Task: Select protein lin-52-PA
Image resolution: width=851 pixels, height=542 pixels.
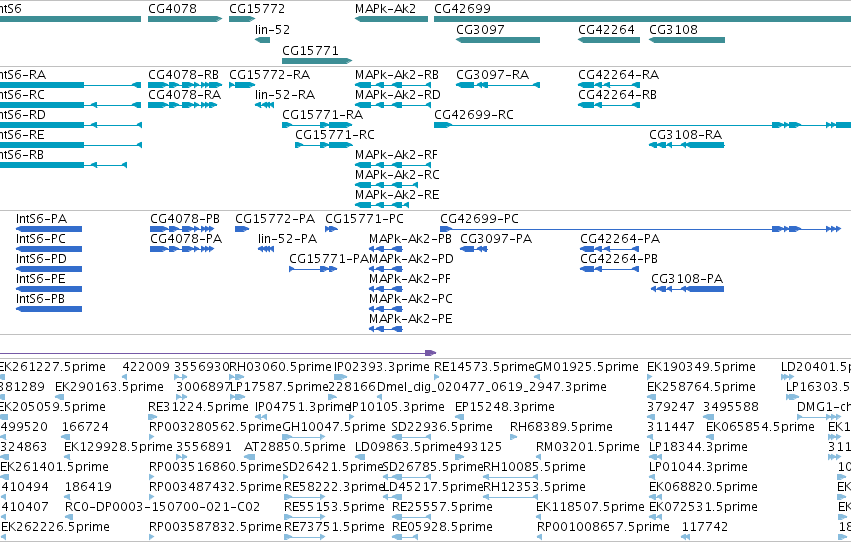Action: pos(288,239)
